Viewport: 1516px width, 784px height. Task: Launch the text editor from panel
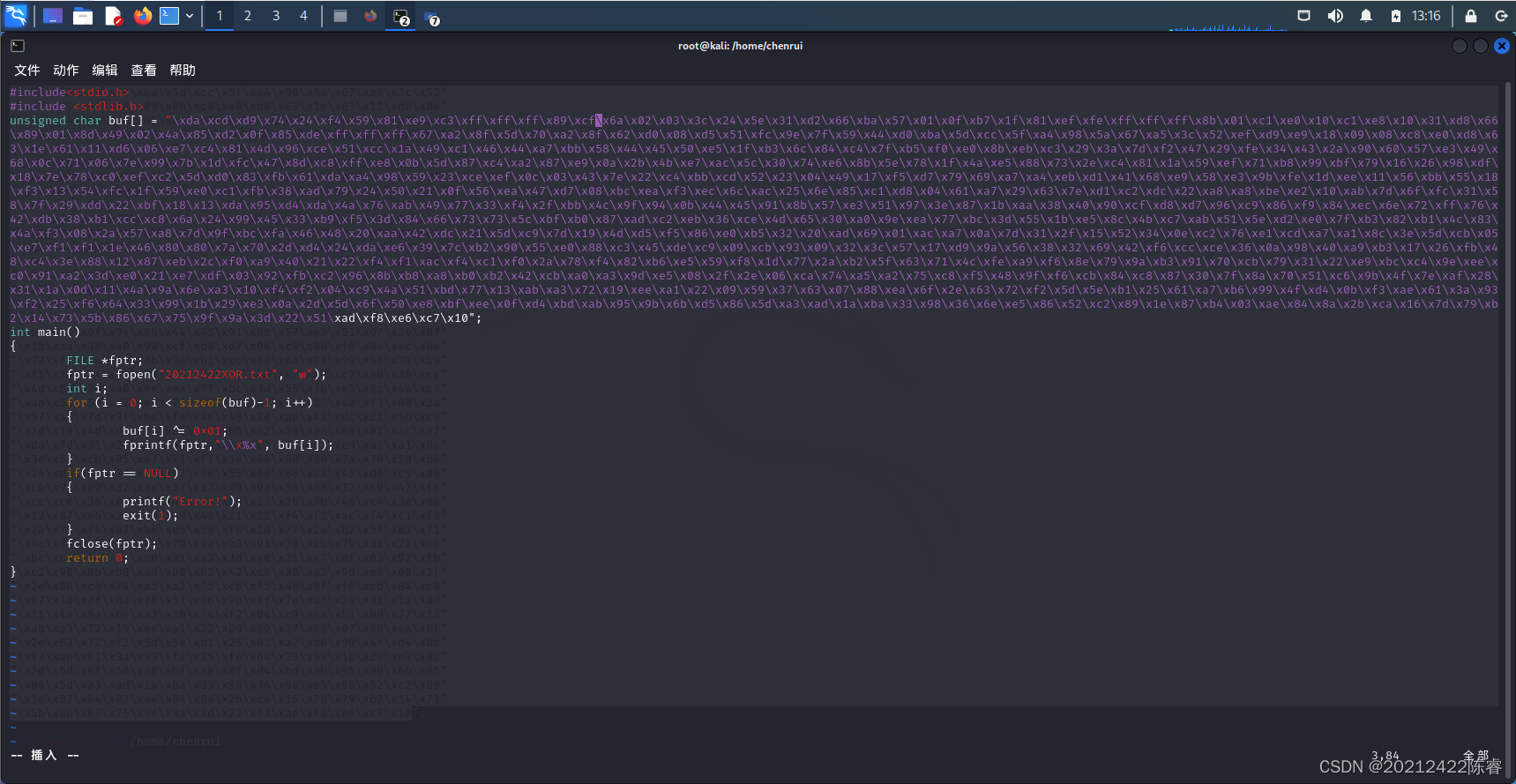click(113, 16)
